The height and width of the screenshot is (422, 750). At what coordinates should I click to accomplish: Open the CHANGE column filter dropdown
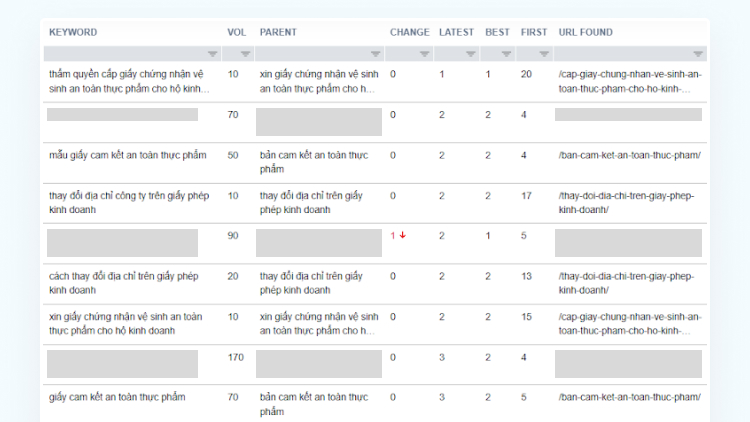point(424,54)
